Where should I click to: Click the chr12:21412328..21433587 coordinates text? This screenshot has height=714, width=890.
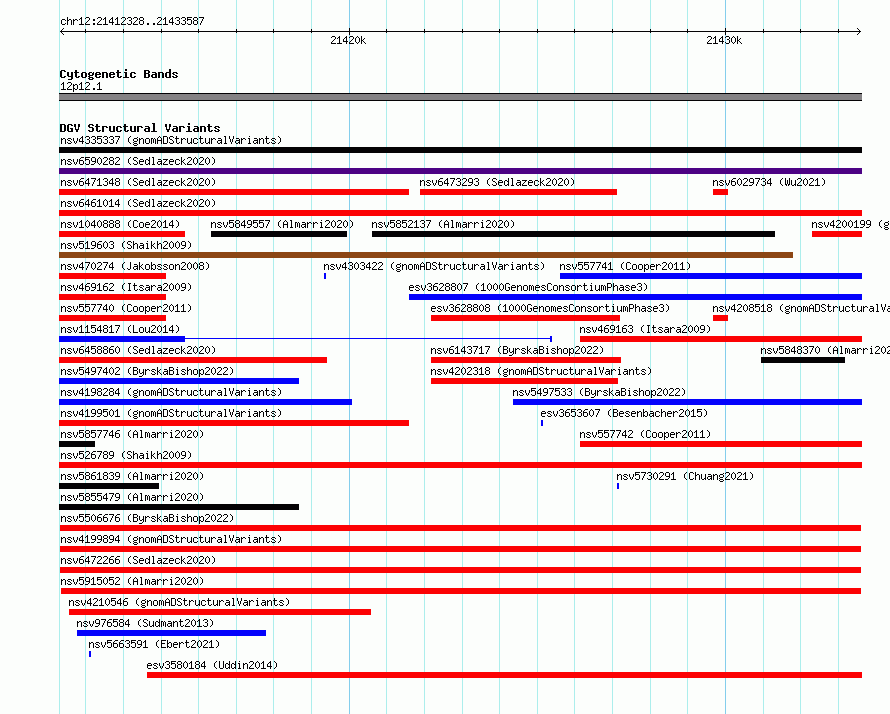(x=132, y=22)
